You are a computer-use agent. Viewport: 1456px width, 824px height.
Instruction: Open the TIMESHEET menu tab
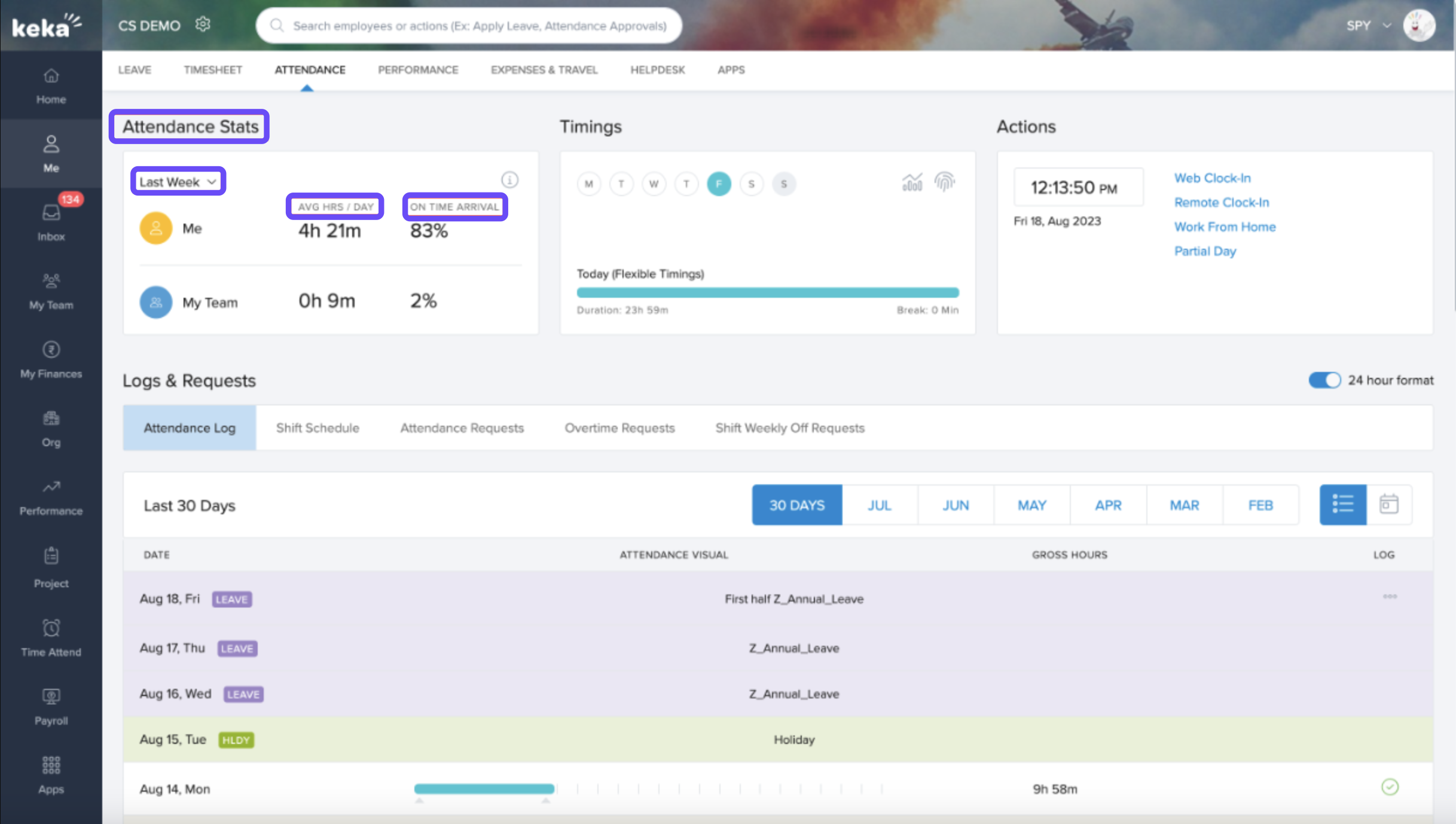click(x=213, y=70)
